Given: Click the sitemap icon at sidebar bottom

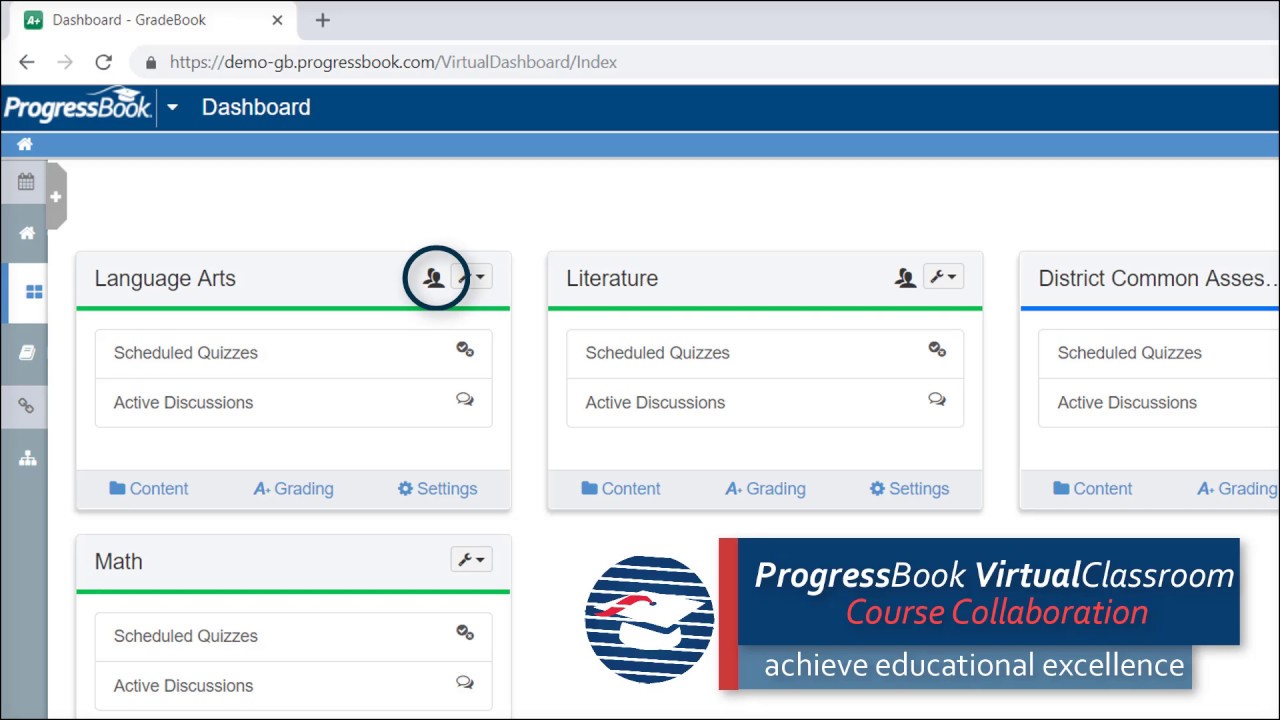Looking at the screenshot, I should pos(25,458).
